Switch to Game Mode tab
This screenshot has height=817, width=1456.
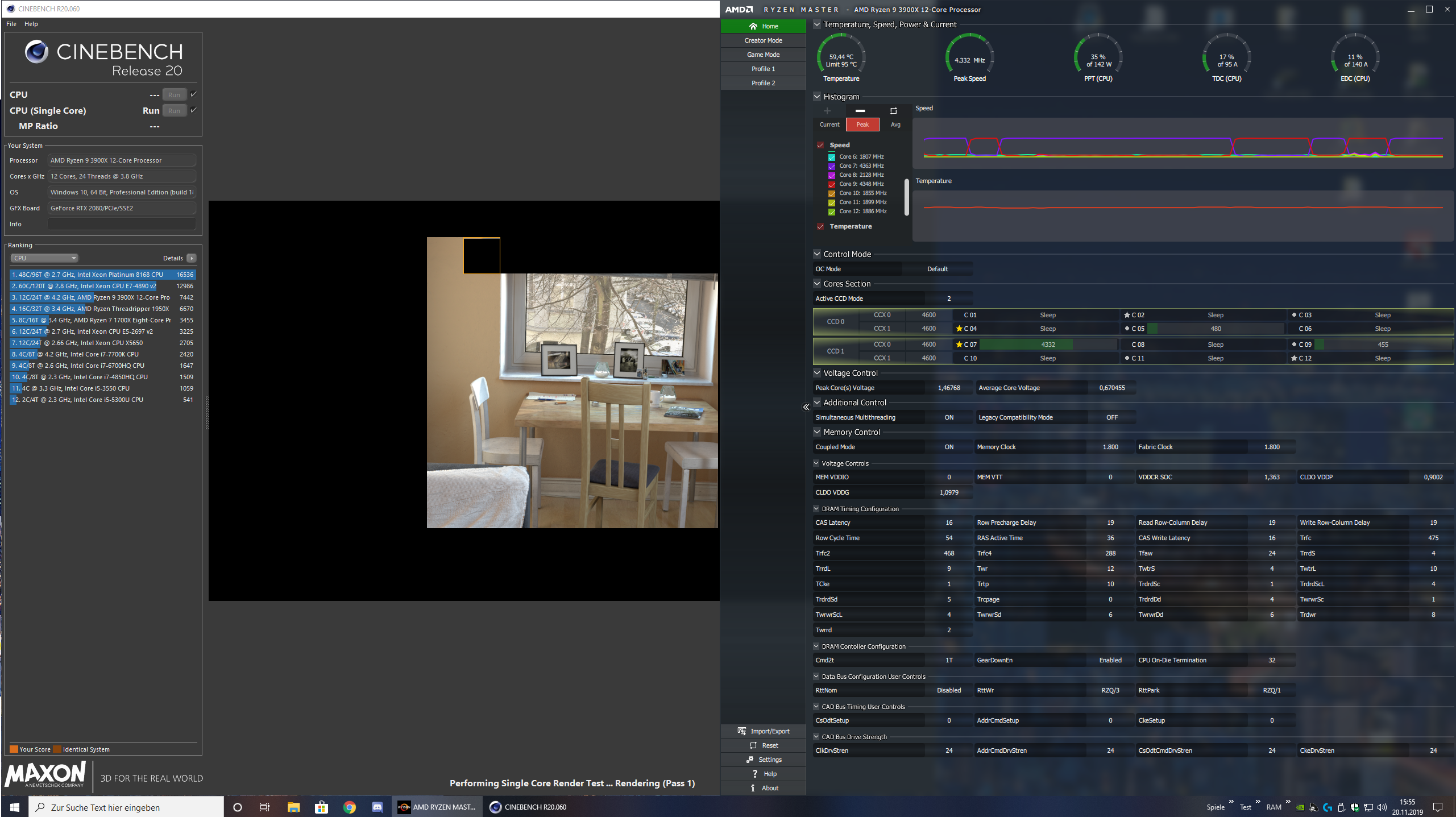pyautogui.click(x=763, y=55)
